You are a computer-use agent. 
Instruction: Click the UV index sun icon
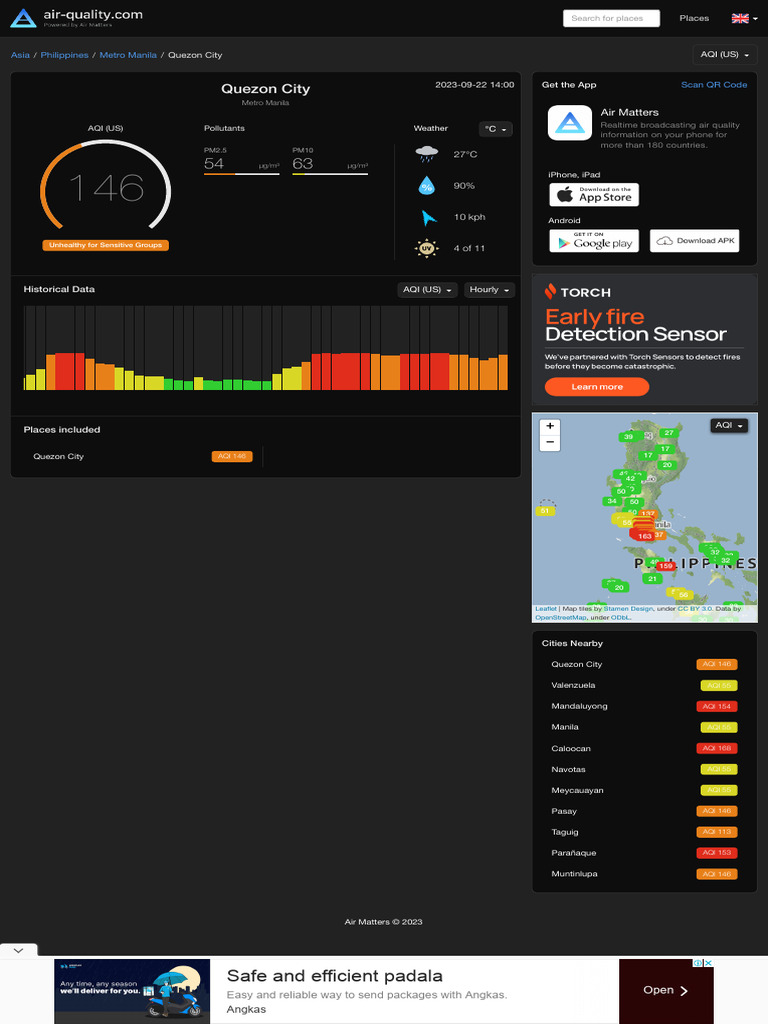pyautogui.click(x=427, y=248)
